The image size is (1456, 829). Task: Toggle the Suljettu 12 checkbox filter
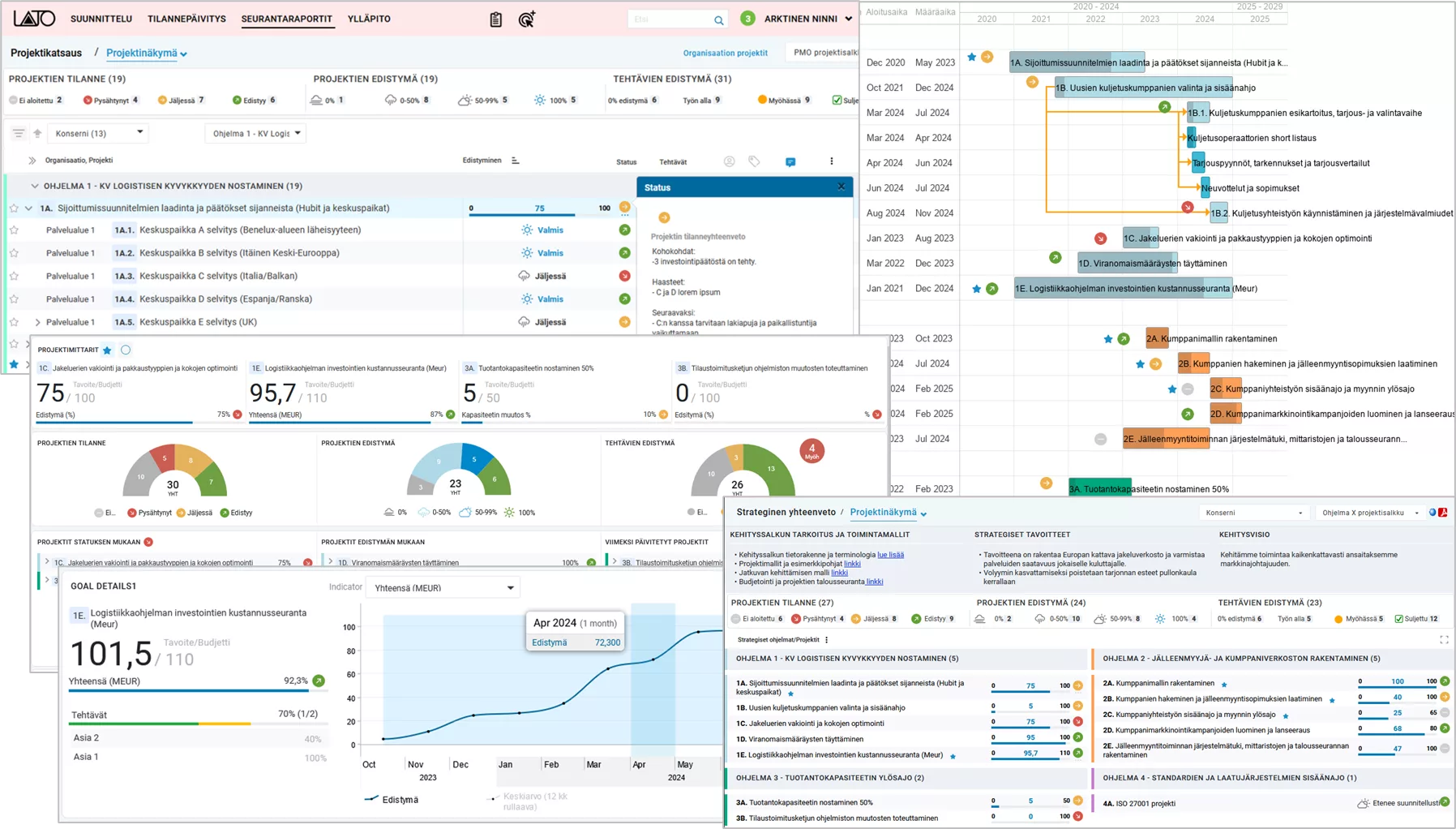[x=1398, y=619]
